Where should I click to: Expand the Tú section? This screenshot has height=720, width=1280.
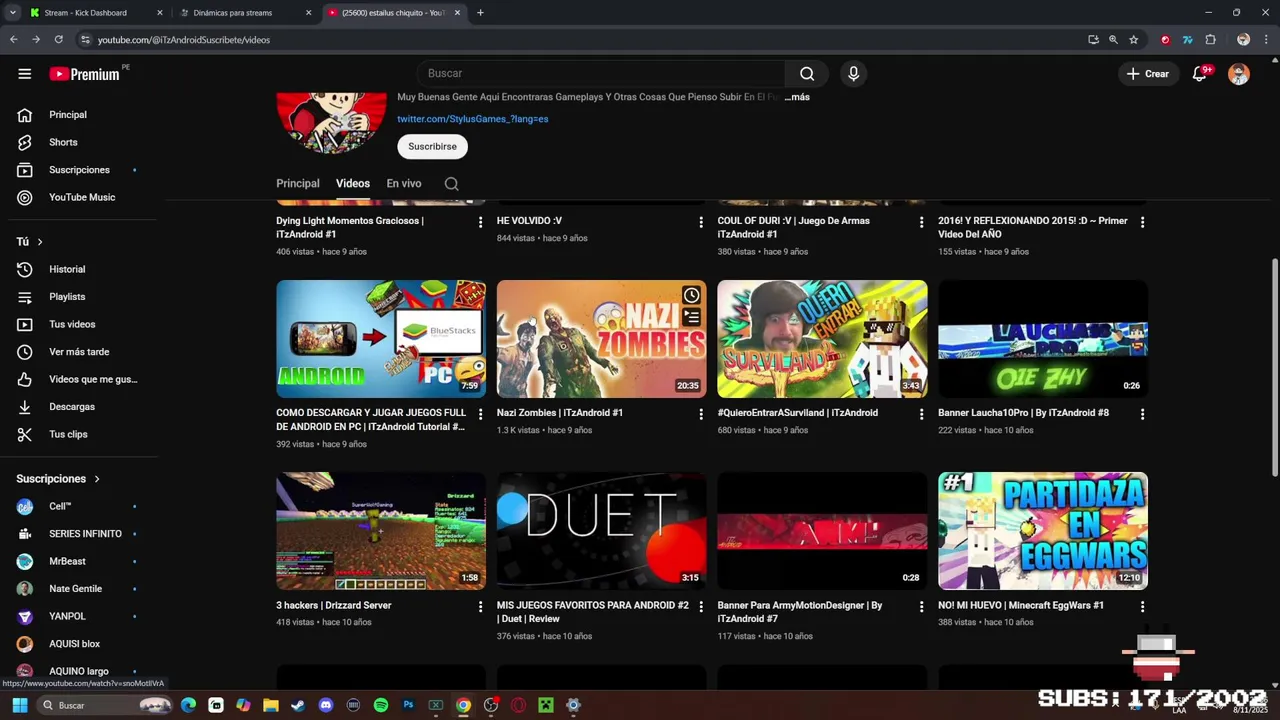pyautogui.click(x=30, y=242)
